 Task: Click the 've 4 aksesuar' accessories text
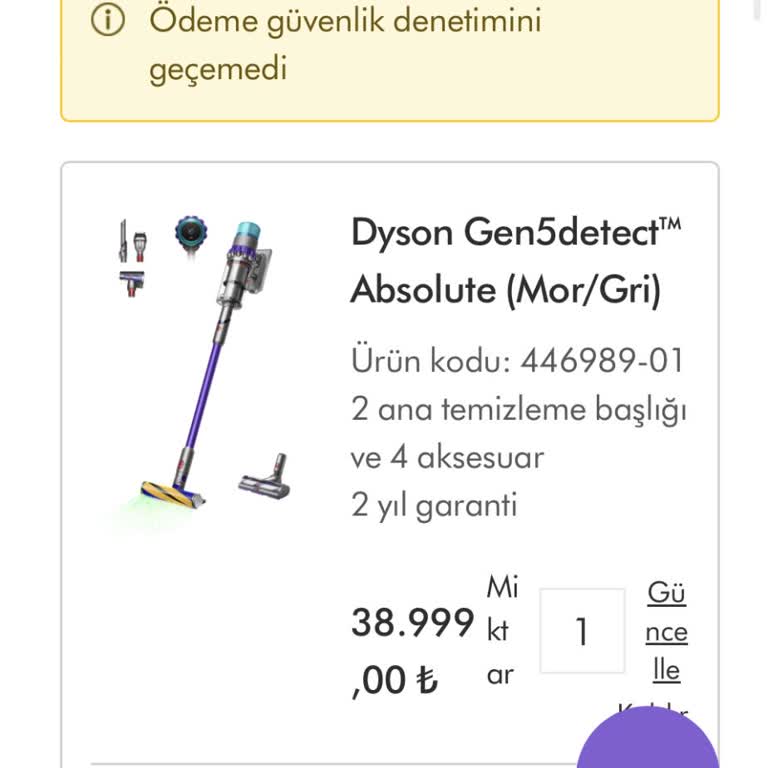click(447, 457)
